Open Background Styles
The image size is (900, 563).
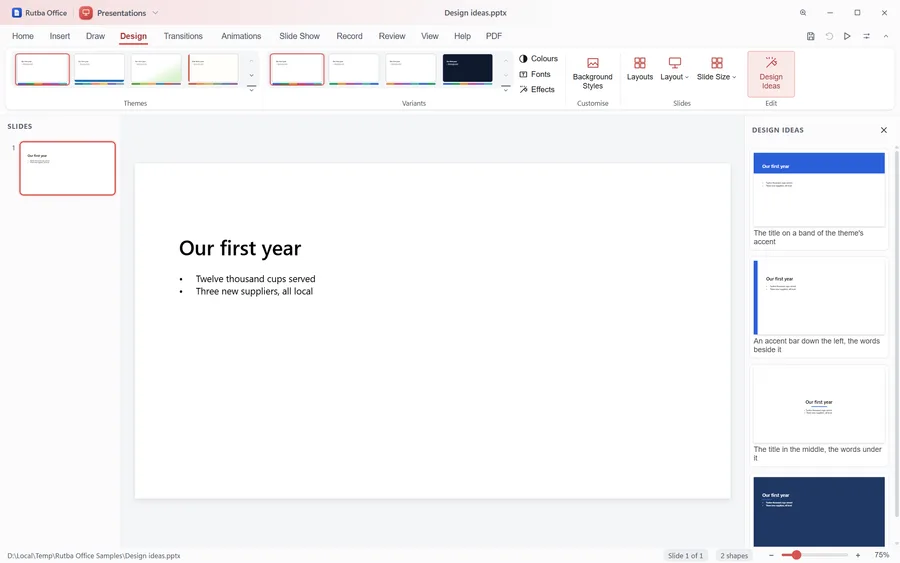pyautogui.click(x=592, y=73)
